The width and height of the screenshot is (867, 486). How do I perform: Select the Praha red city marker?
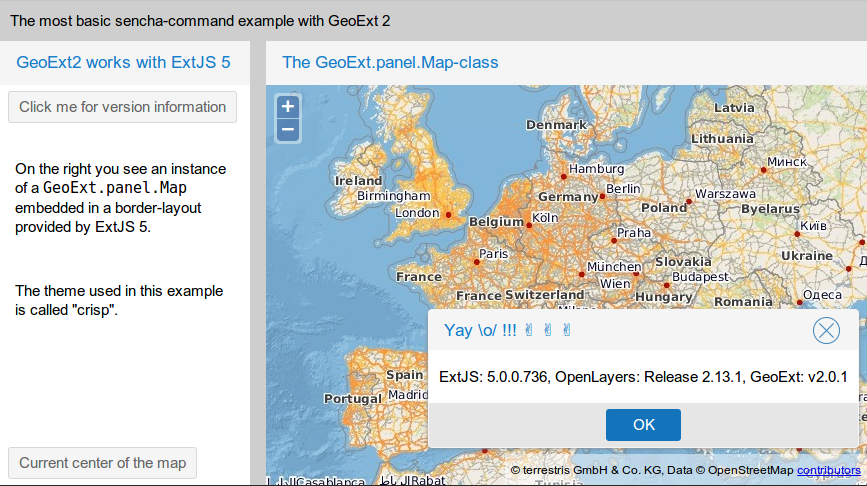click(x=614, y=241)
